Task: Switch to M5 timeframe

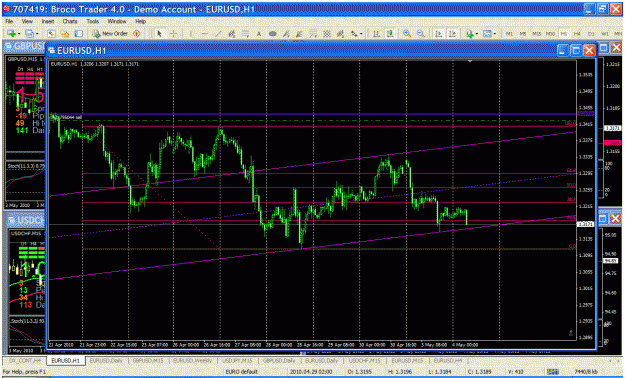Action: pyautogui.click(x=523, y=34)
